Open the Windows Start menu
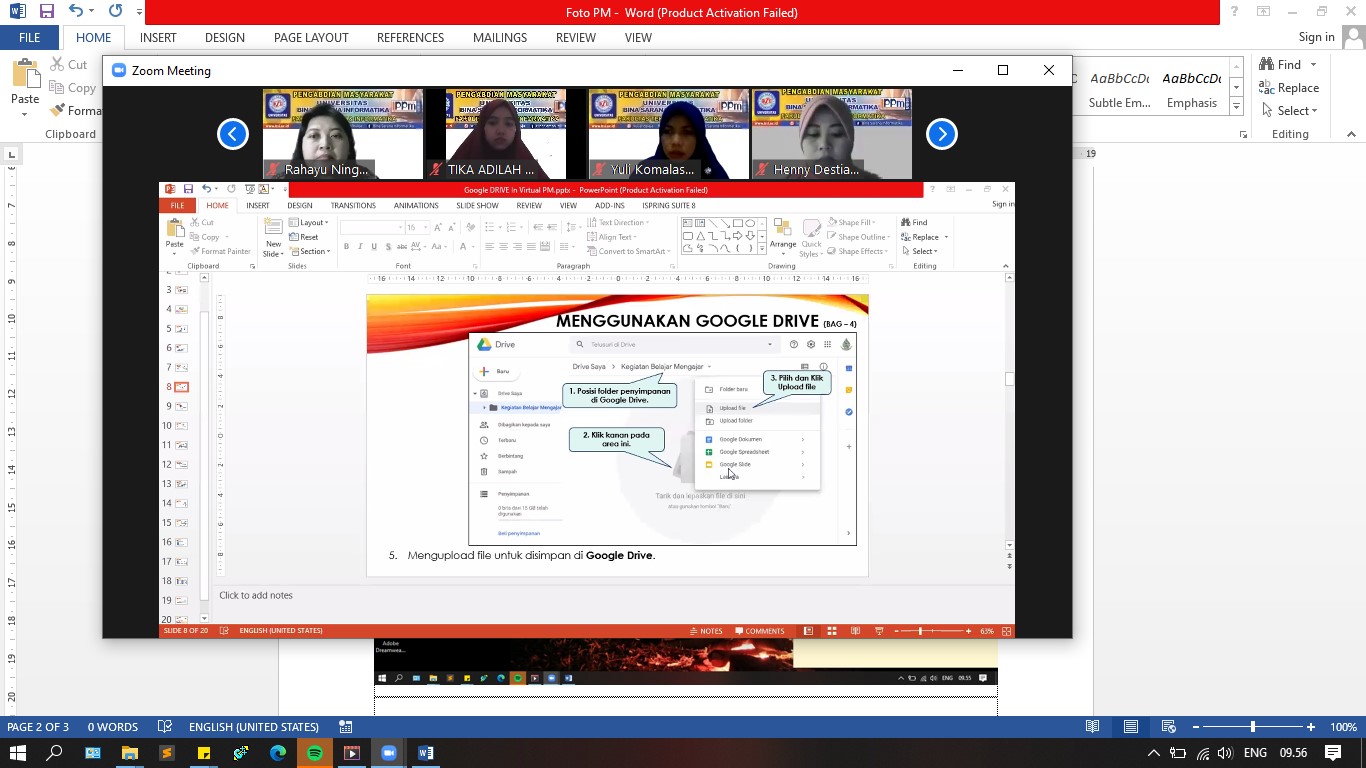1366x768 pixels. [x=18, y=753]
